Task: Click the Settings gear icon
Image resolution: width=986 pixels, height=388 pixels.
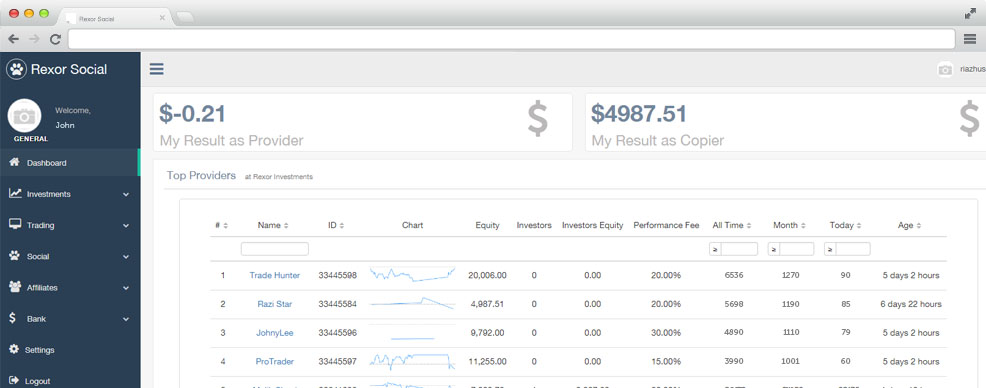Action: pos(14,349)
